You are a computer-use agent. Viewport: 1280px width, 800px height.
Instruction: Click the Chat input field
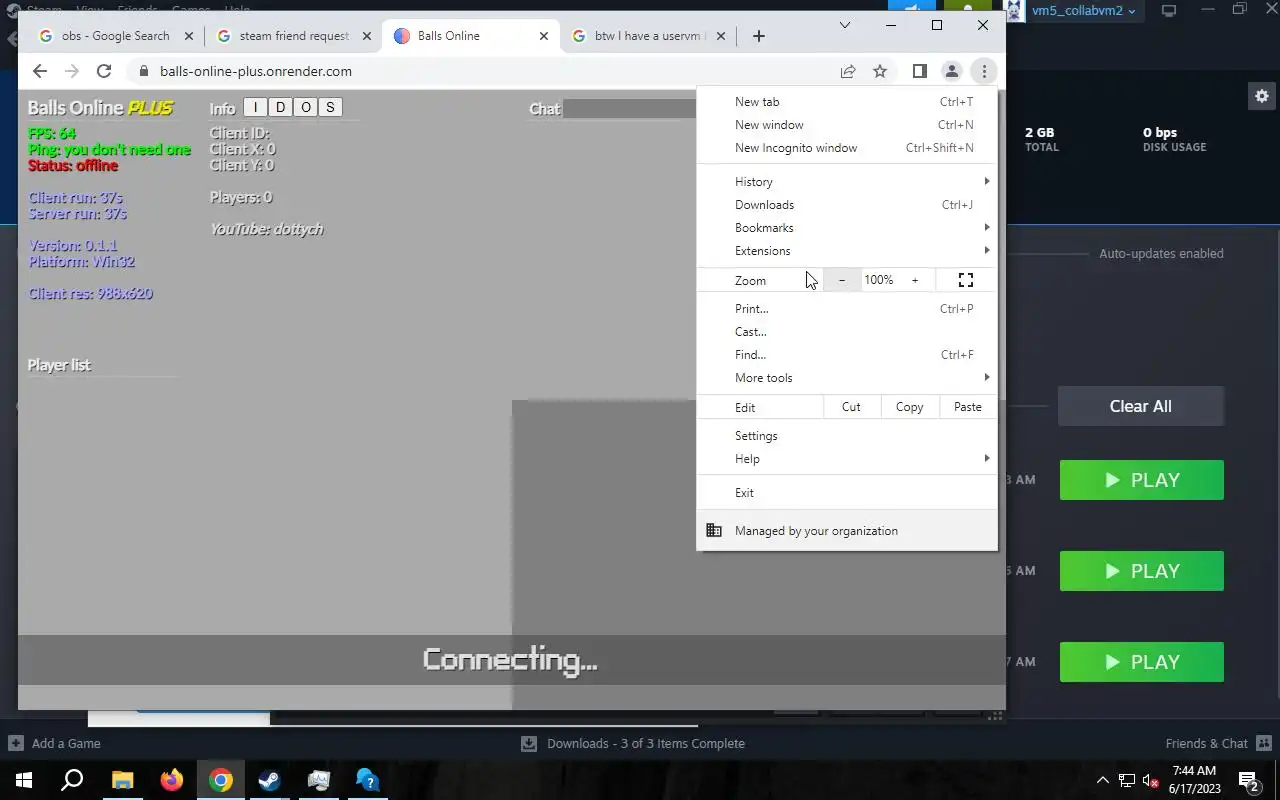point(630,108)
